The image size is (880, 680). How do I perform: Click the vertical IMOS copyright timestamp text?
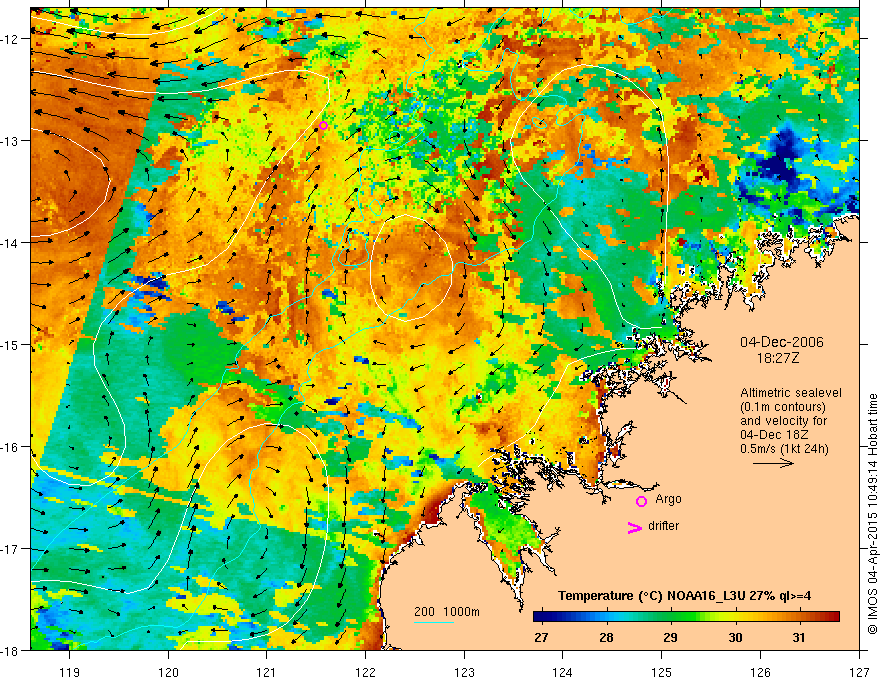tap(872, 515)
